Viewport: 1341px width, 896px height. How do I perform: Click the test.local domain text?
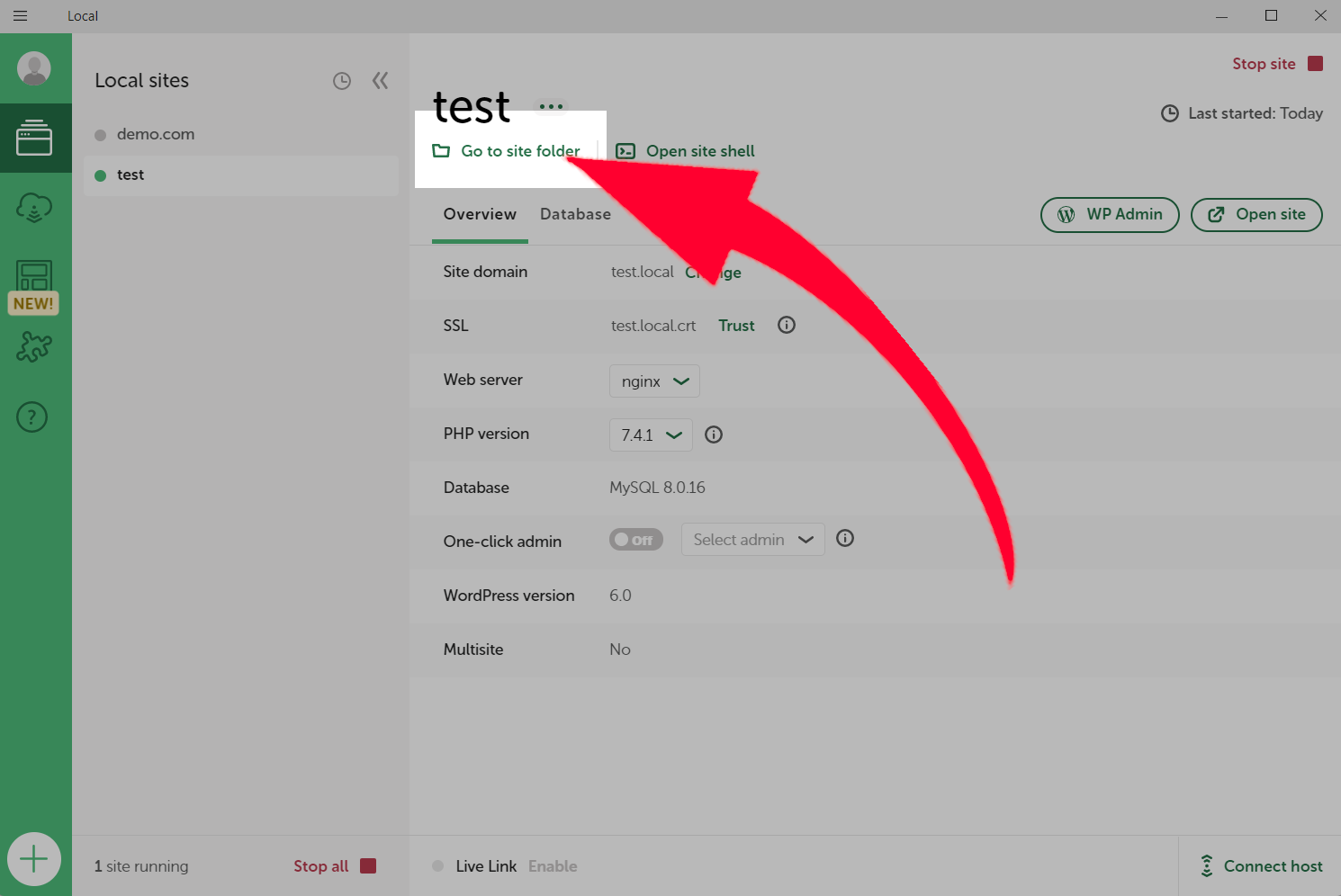click(x=642, y=272)
